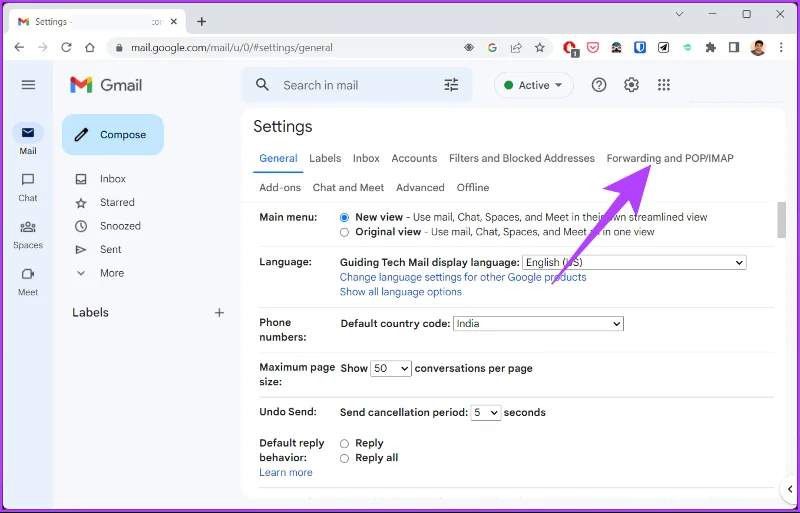This screenshot has width=800, height=513.
Task: Click Show all language options link
Action: pos(401,292)
